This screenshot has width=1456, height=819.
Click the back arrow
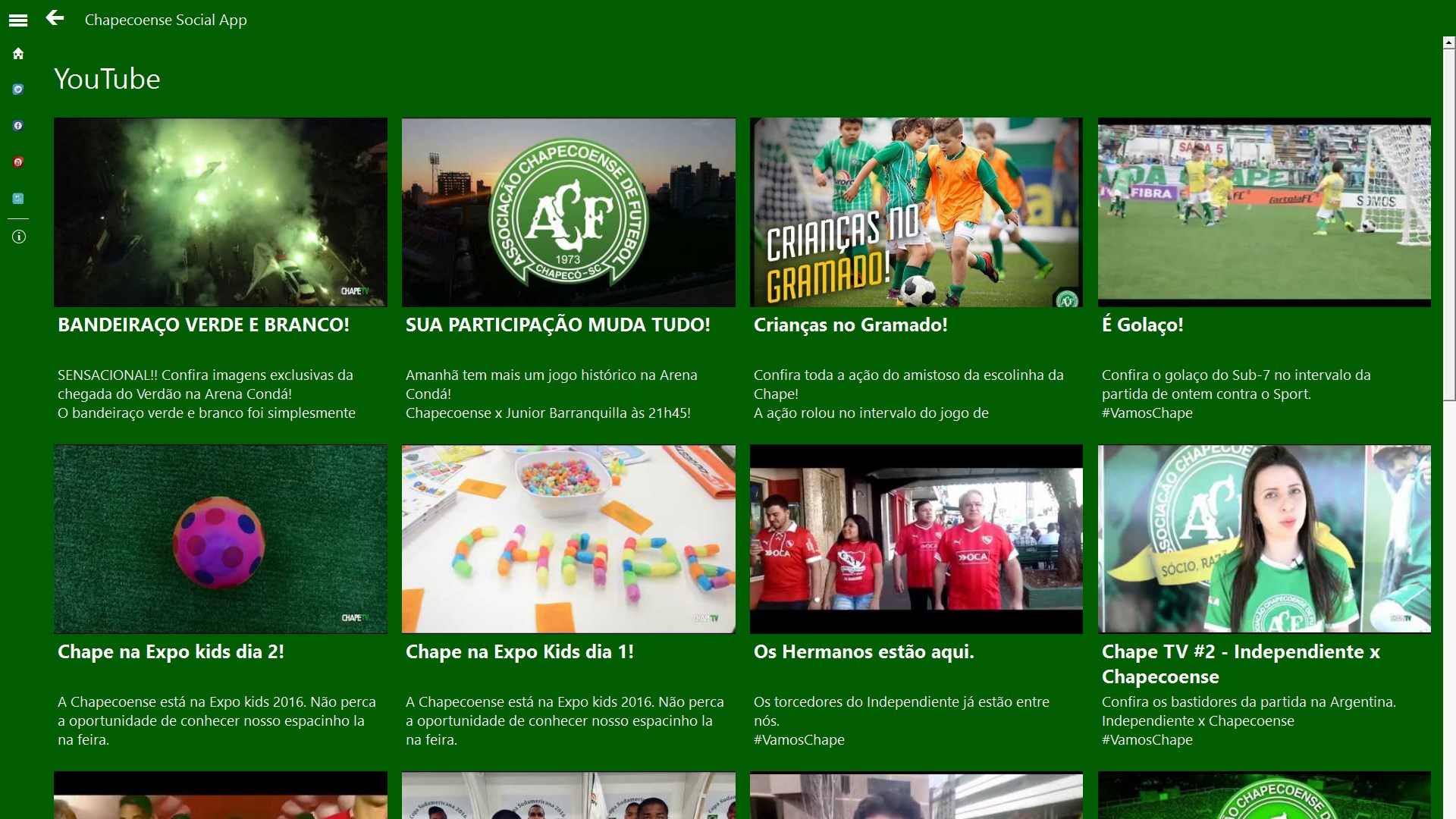[55, 18]
